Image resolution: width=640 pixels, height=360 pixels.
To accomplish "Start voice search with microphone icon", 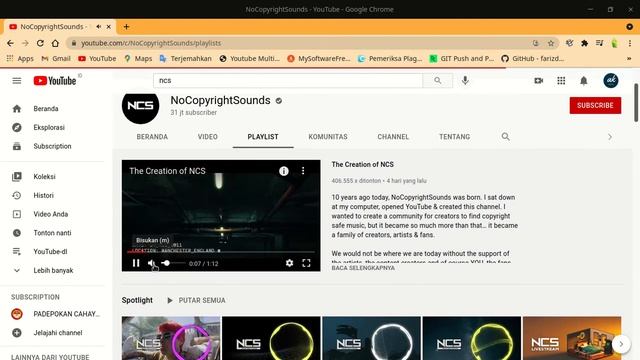I will click(465, 81).
